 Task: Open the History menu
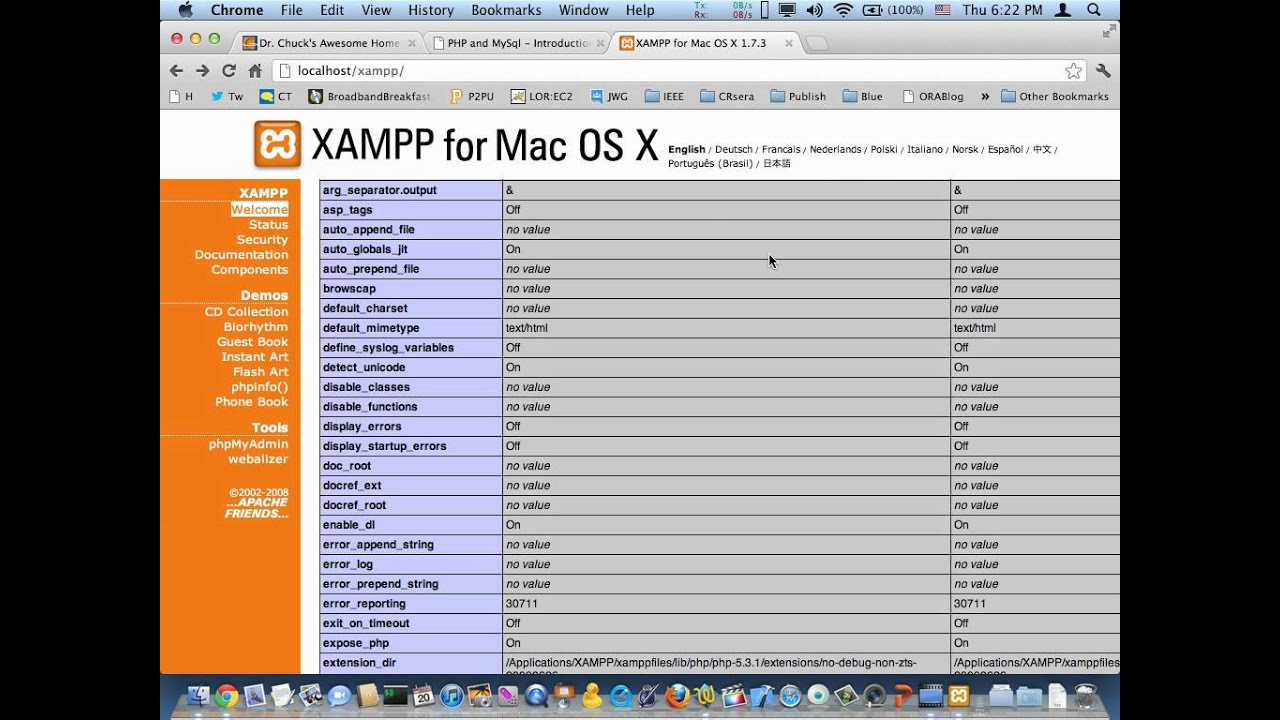[x=431, y=10]
